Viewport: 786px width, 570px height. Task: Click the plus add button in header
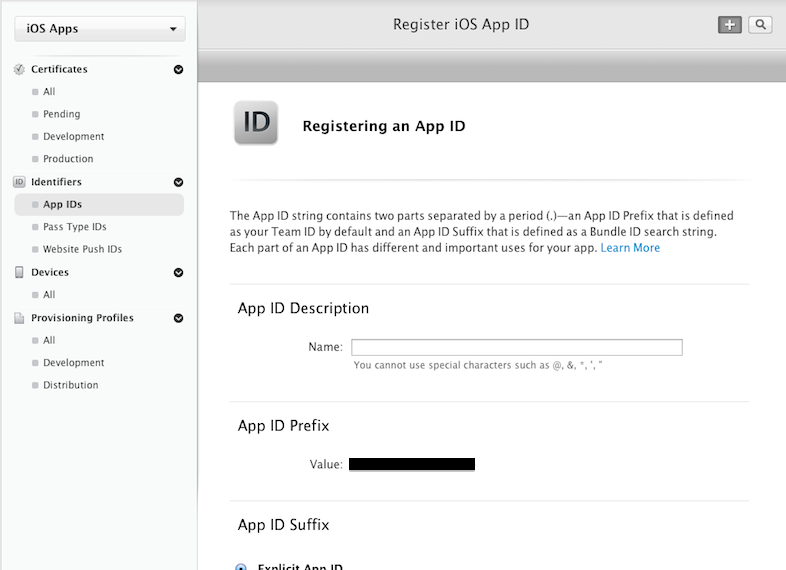tap(729, 25)
